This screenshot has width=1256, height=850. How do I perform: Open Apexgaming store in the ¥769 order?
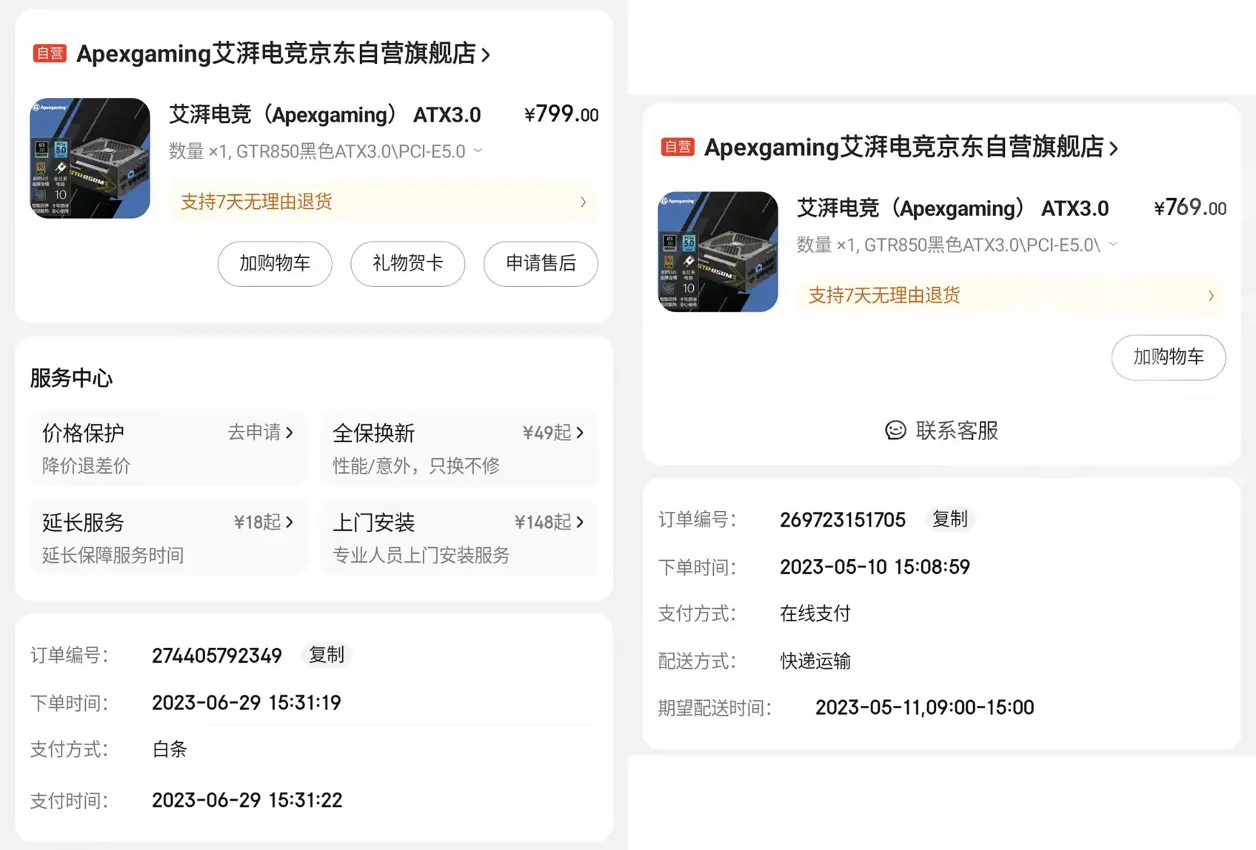[911, 148]
